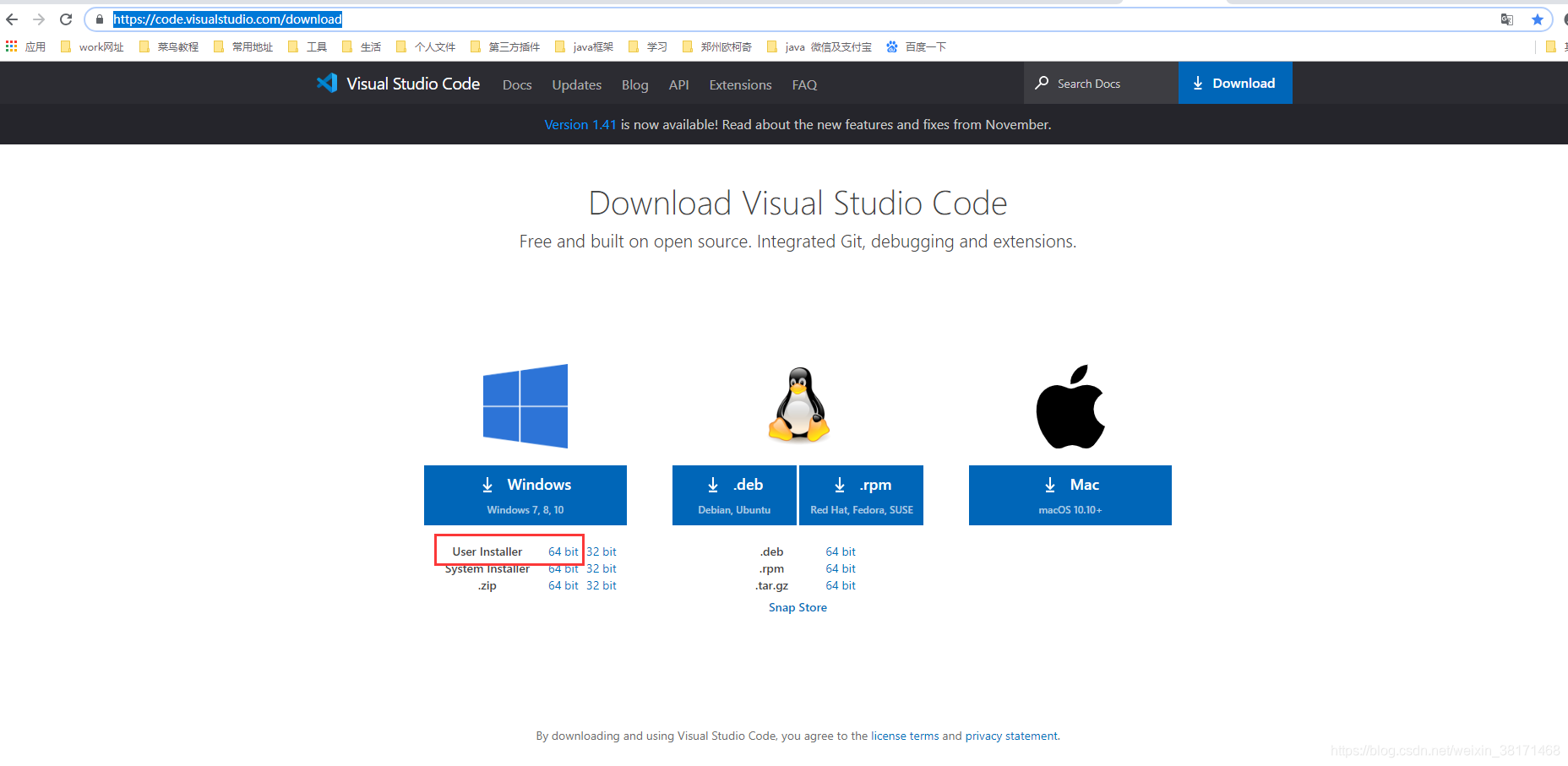
Task: Click the Apple logo image
Action: pos(1070,406)
